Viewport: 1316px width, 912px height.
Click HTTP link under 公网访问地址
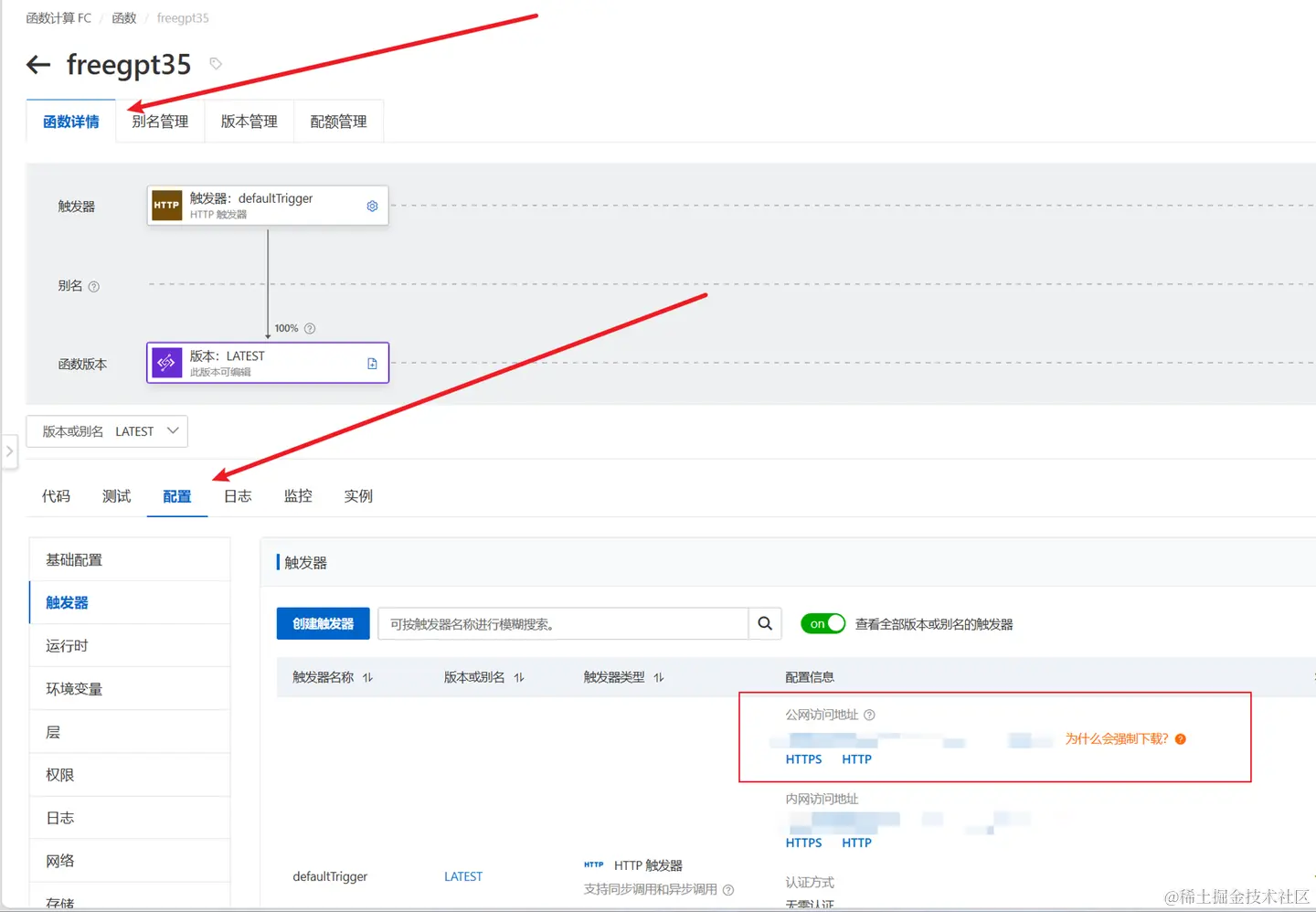point(856,759)
